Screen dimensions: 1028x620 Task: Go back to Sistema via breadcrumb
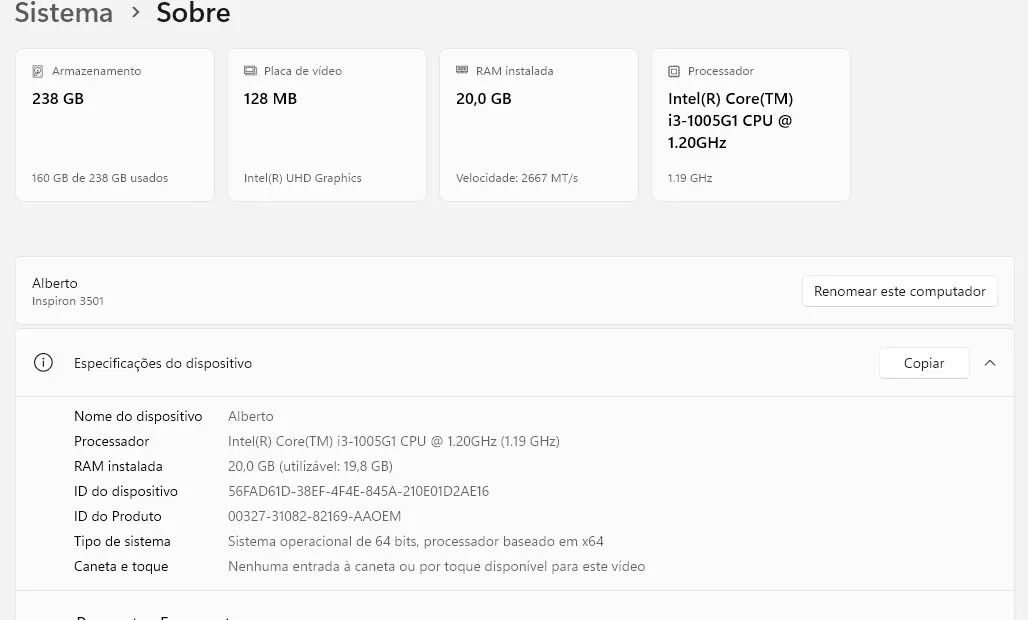pyautogui.click(x=64, y=13)
